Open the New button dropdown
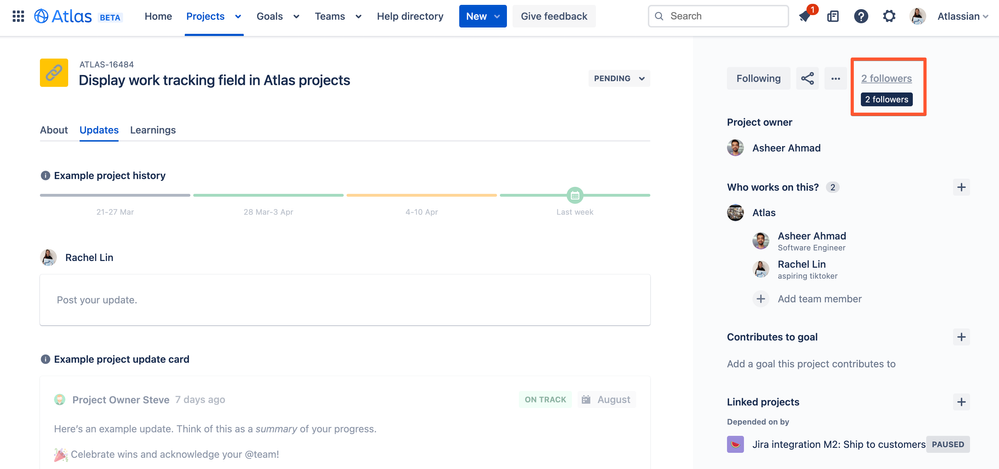Screen dimensions: 999x469 pos(483,17)
